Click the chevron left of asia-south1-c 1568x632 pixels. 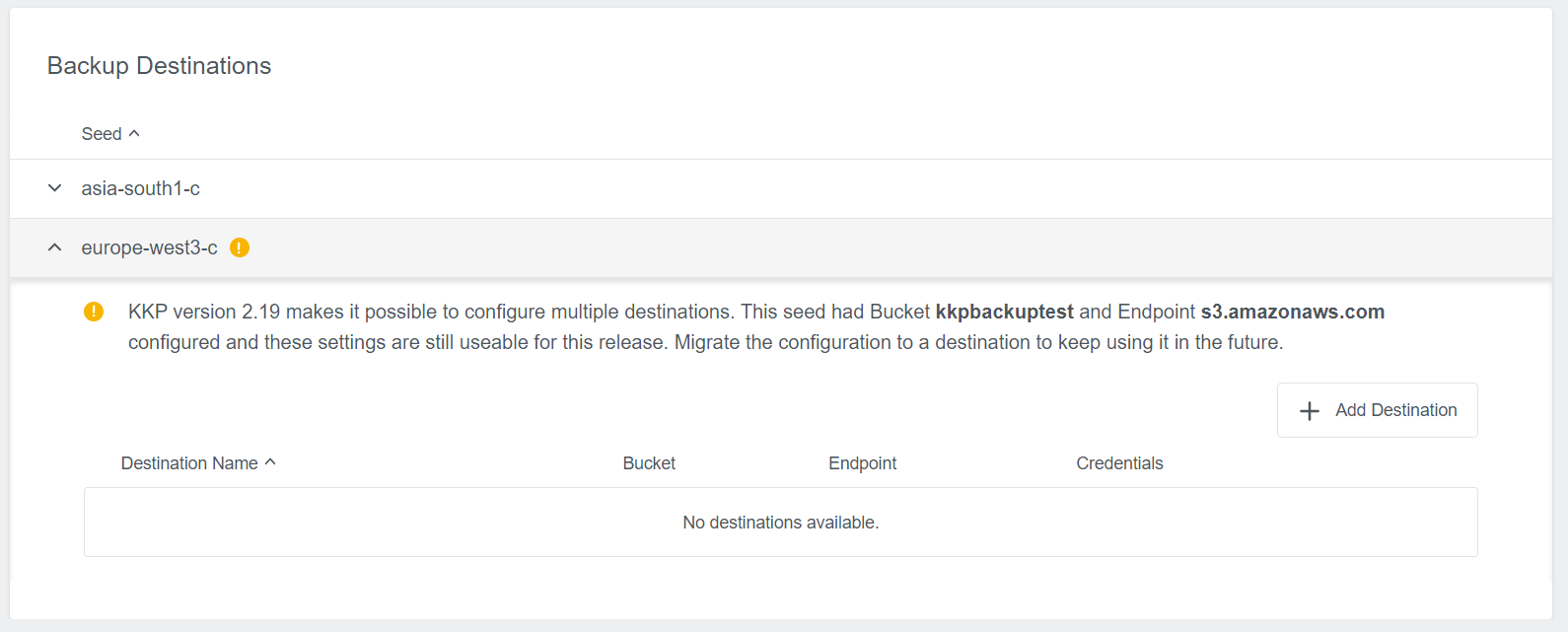pos(54,188)
